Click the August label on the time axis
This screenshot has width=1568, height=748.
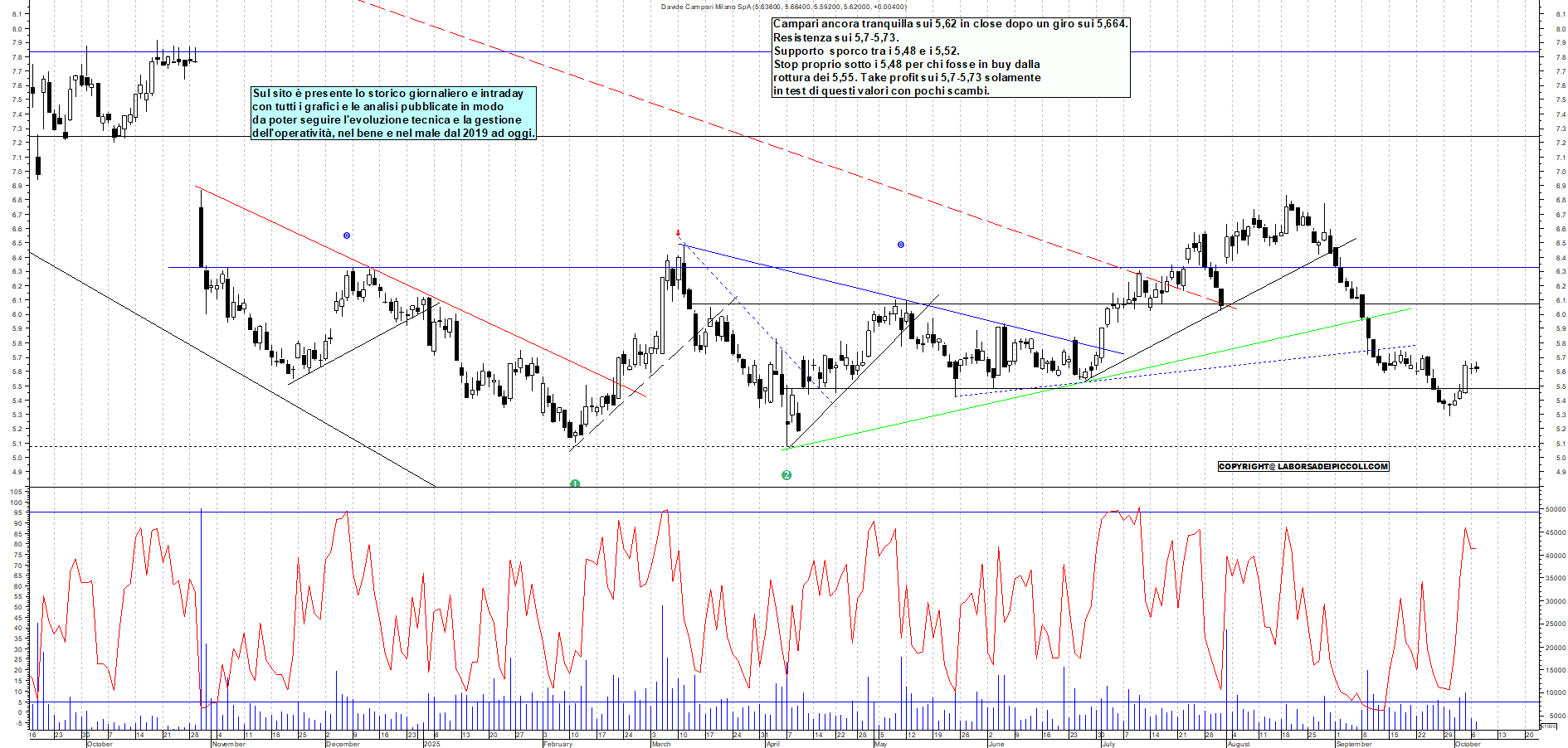1238,744
